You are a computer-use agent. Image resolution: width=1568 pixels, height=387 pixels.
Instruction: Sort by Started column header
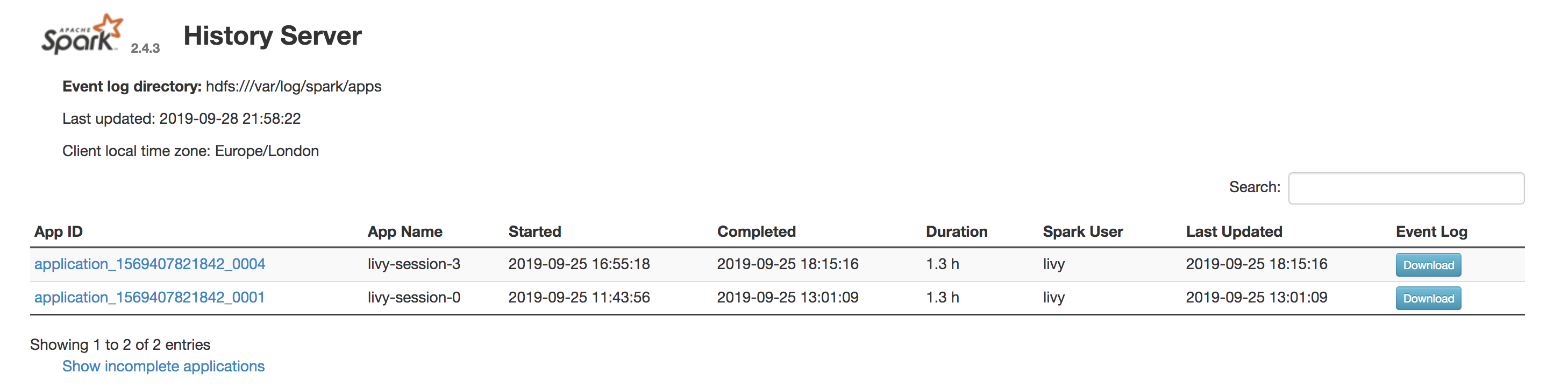pyautogui.click(x=534, y=231)
